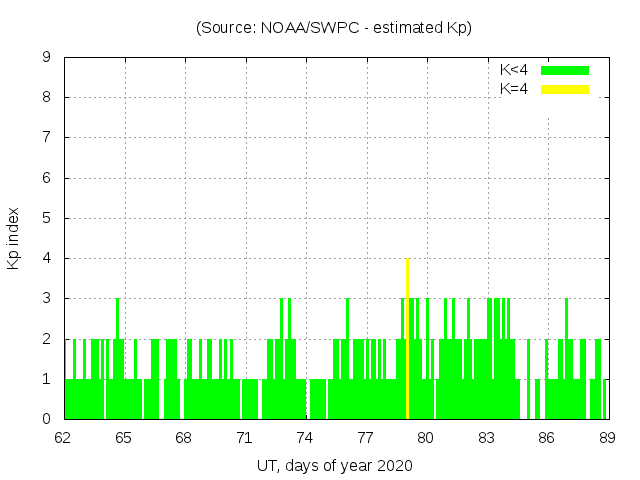Select the K<4 legend text label

(514, 70)
